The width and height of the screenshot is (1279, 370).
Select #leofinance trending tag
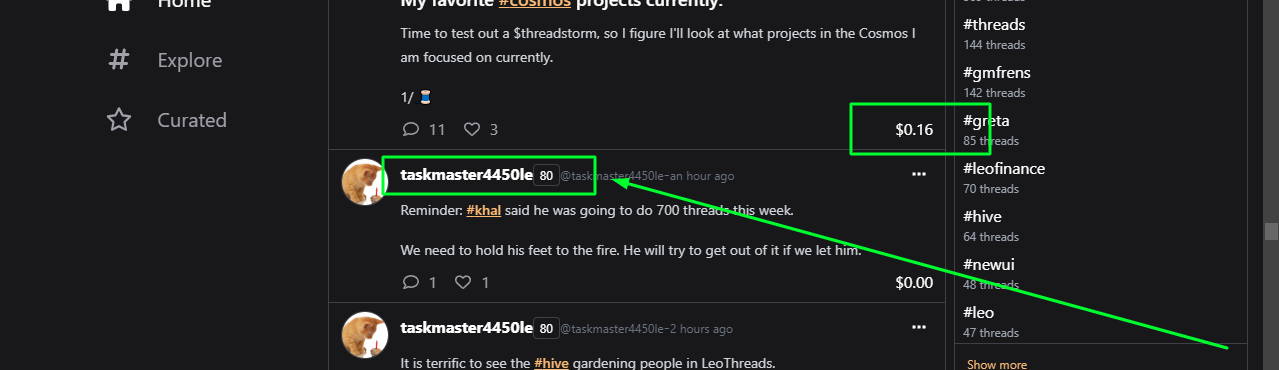[1004, 169]
